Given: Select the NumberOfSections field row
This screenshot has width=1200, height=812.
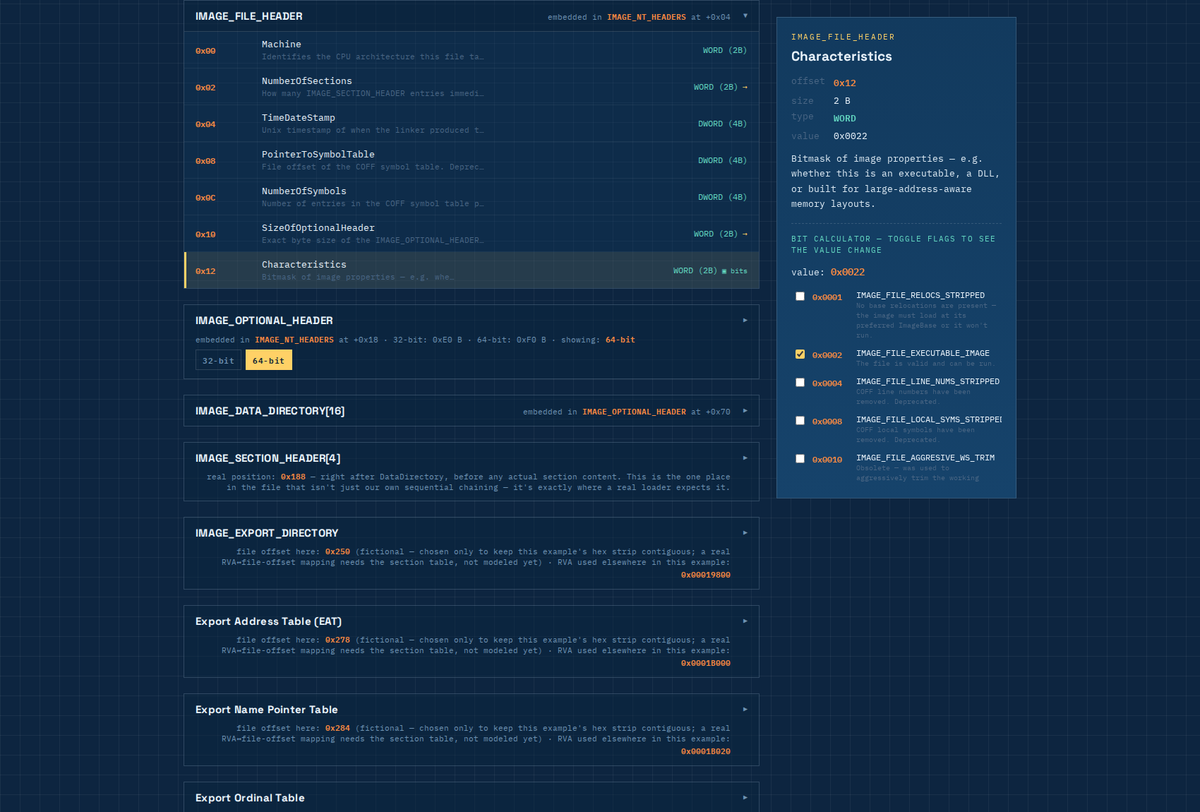Looking at the screenshot, I should pos(472,87).
